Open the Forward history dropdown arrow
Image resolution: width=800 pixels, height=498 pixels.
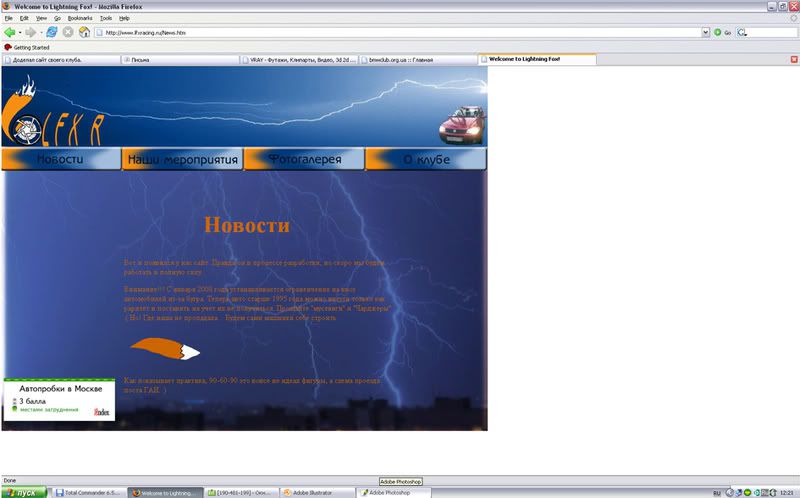pyautogui.click(x=41, y=32)
